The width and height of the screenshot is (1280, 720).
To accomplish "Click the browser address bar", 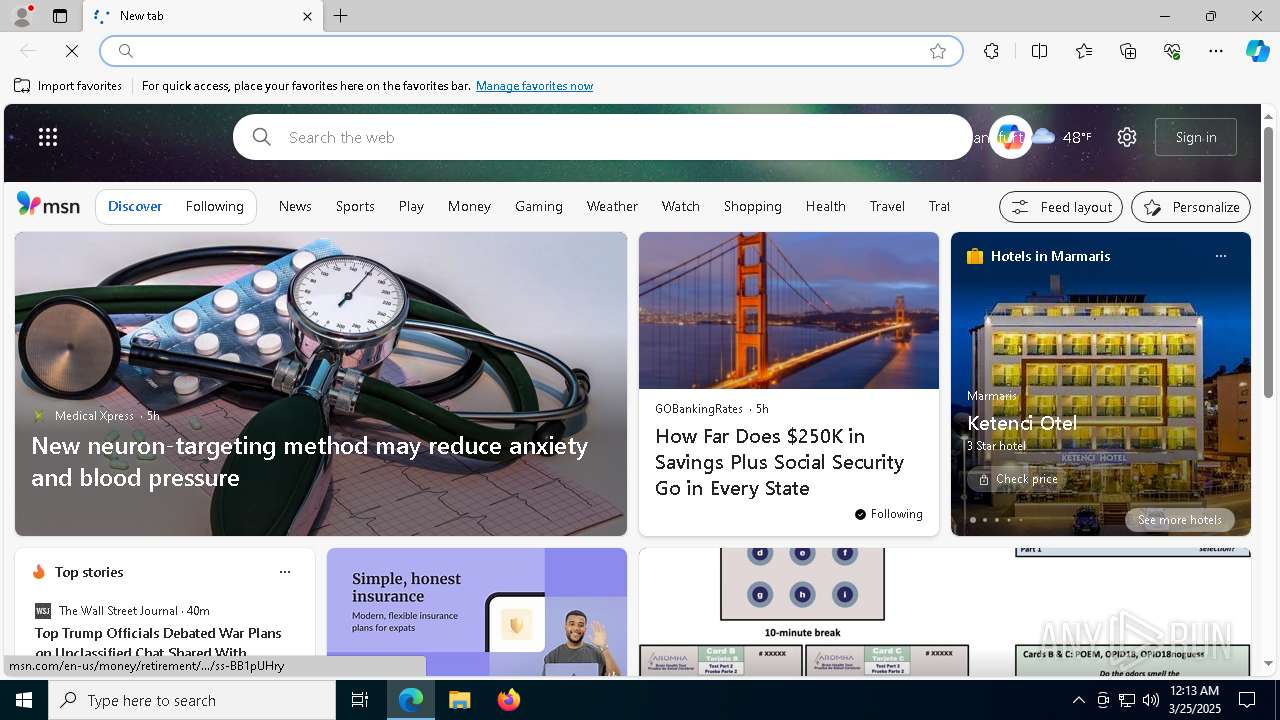I will tap(531, 51).
